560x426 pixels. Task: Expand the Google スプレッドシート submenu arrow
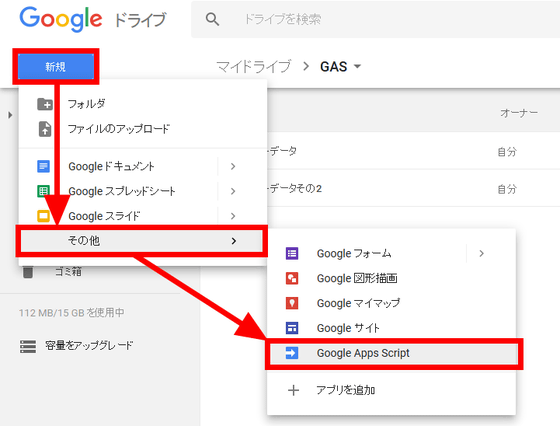233,191
